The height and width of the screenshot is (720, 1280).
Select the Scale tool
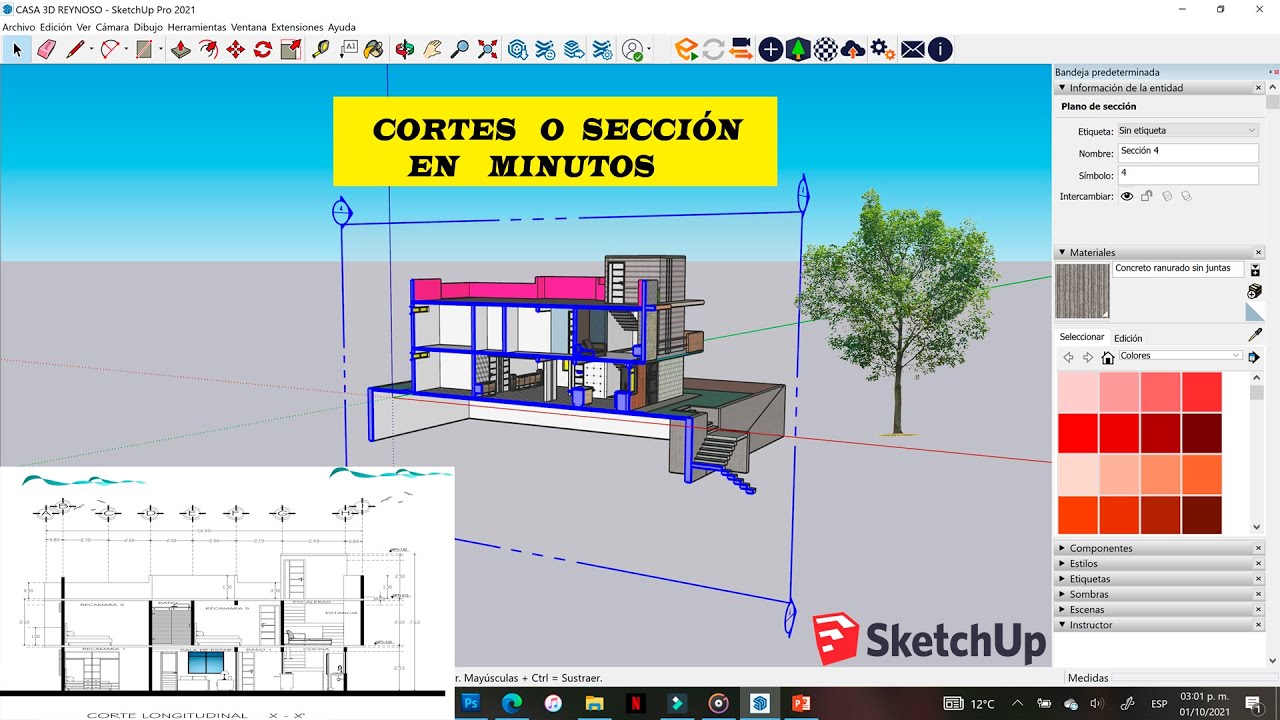(x=291, y=49)
